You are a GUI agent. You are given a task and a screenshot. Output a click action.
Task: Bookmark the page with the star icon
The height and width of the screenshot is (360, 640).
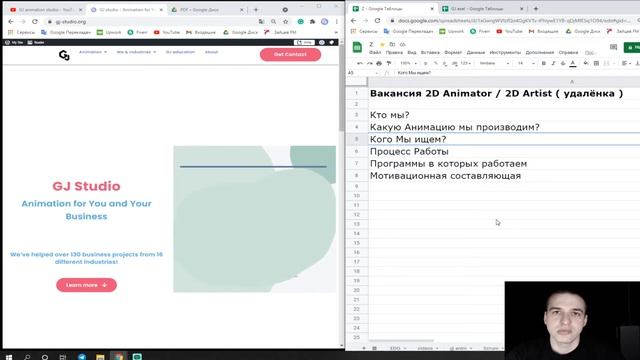coord(286,22)
